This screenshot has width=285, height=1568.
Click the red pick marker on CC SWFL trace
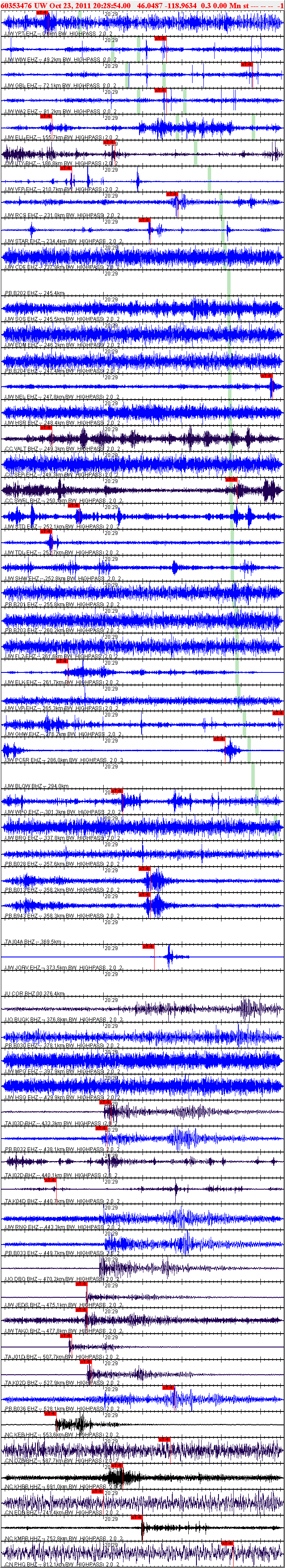[x=231, y=479]
